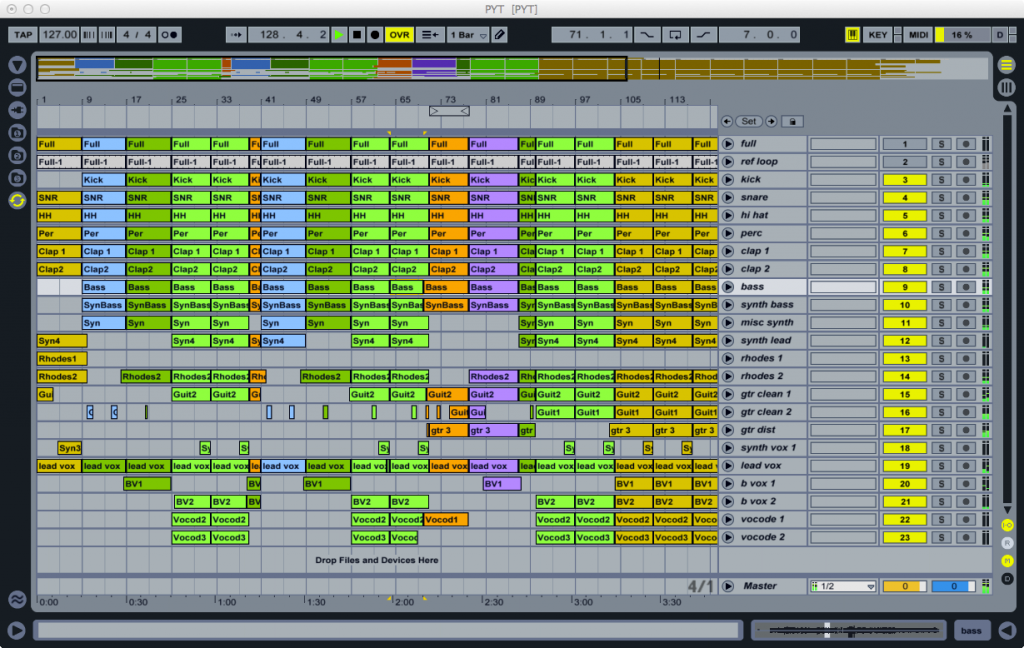1024x648 pixels.
Task: Click the Follow playback icon
Action: point(236,35)
